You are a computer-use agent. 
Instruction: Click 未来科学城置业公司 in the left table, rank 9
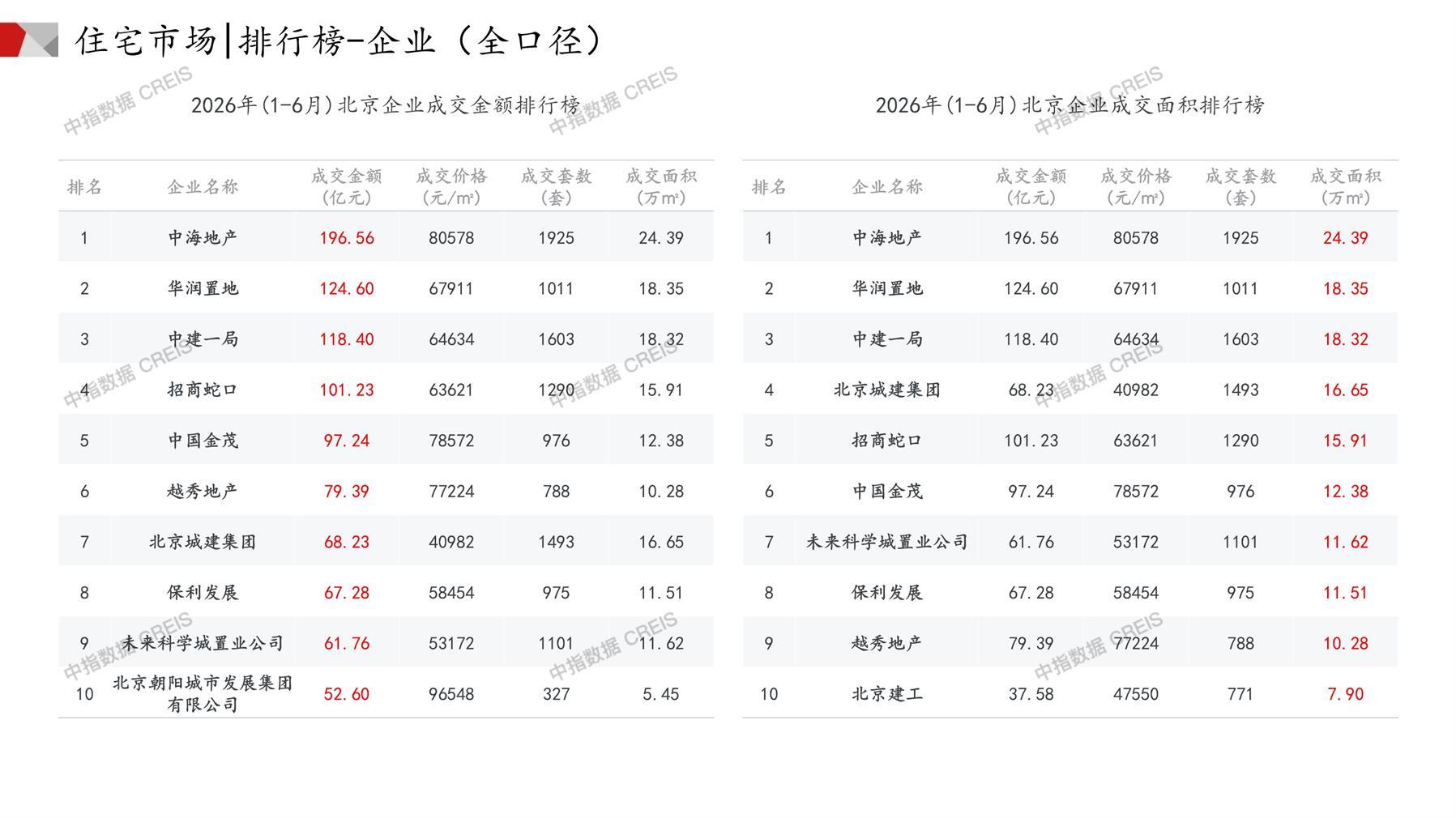coord(203,643)
